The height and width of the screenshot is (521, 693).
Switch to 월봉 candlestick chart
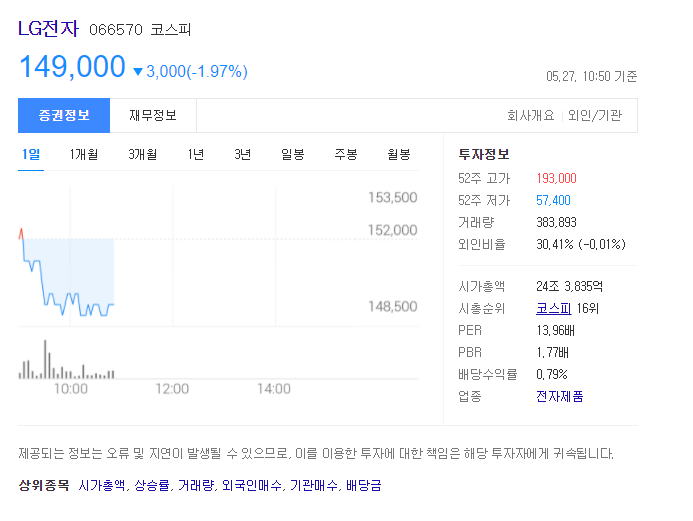coord(399,154)
